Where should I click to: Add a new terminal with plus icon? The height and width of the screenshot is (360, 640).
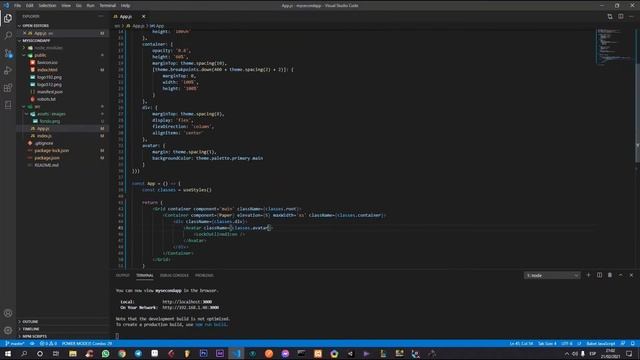coord(588,275)
